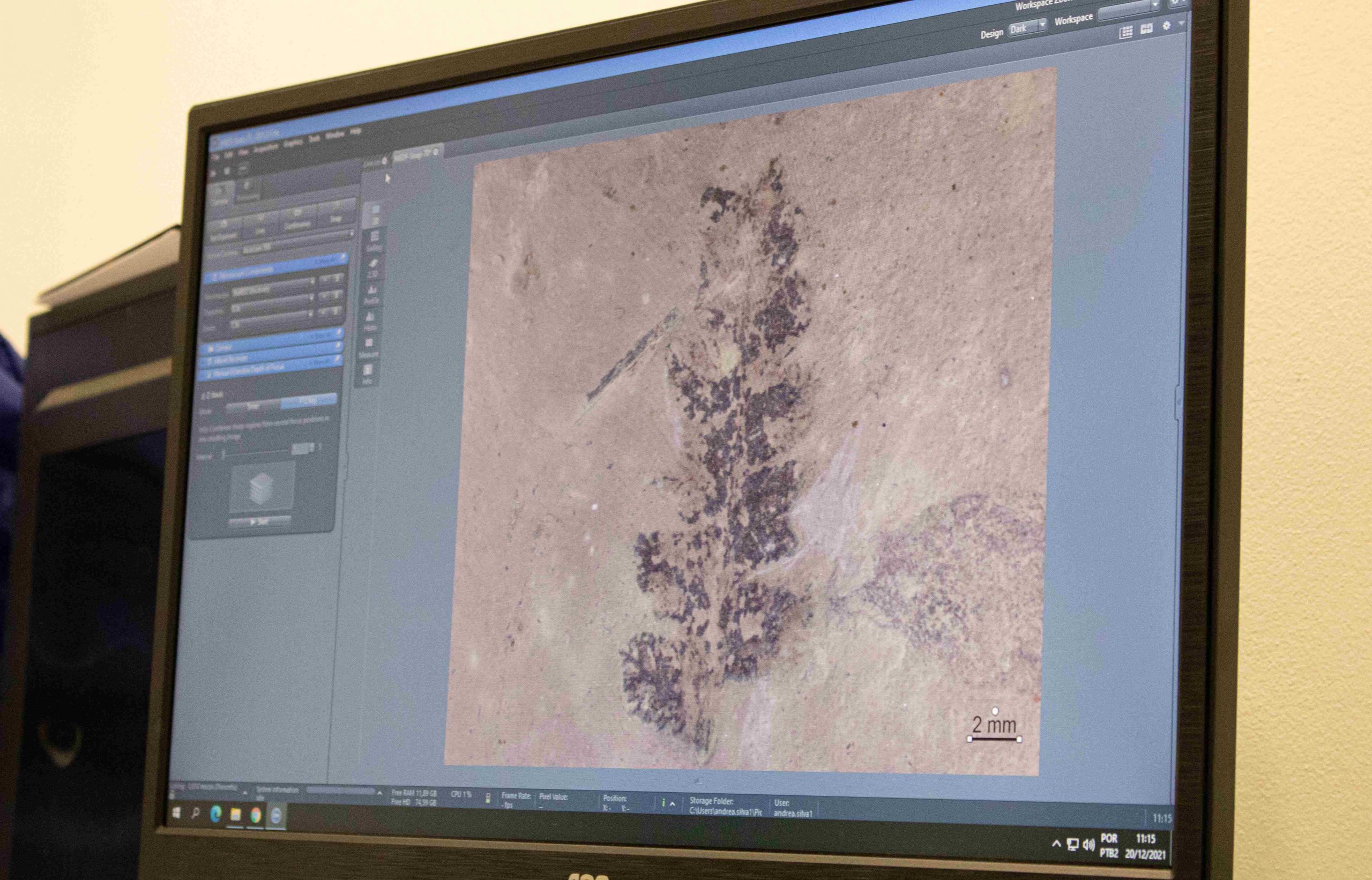Open the Acquisition menu
The height and width of the screenshot is (880, 1372).
tap(266, 148)
